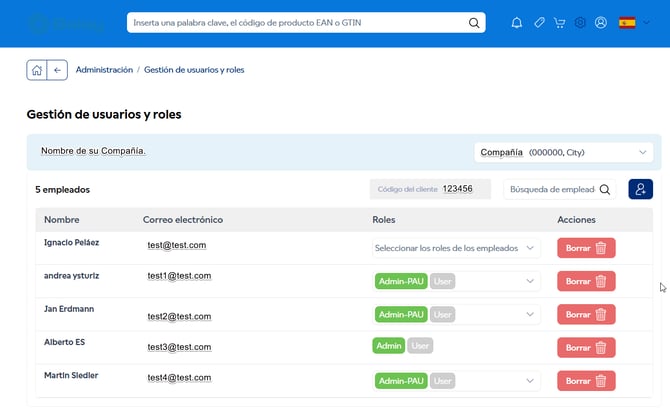Click the add employee icon button
670x413 pixels.
pyautogui.click(x=640, y=189)
